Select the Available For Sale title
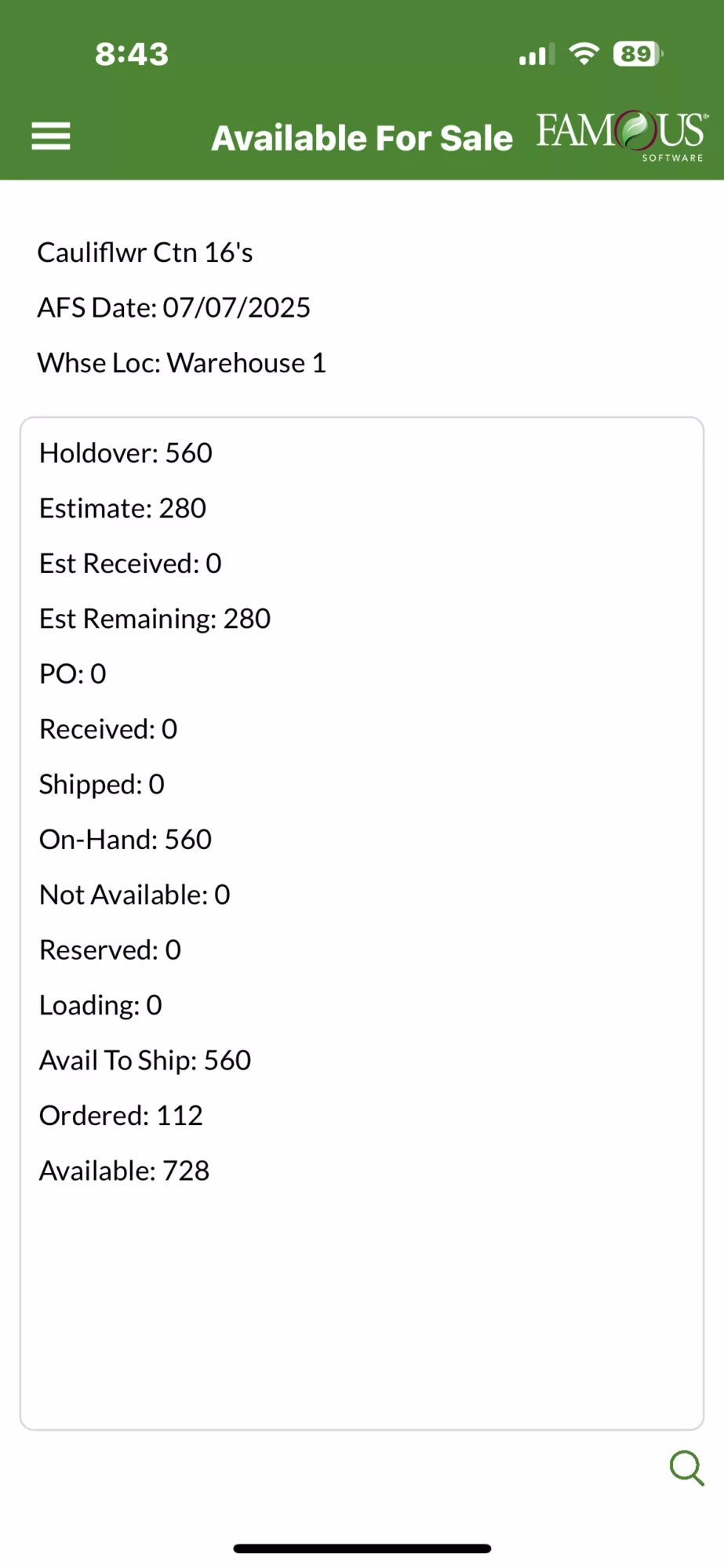 362,138
